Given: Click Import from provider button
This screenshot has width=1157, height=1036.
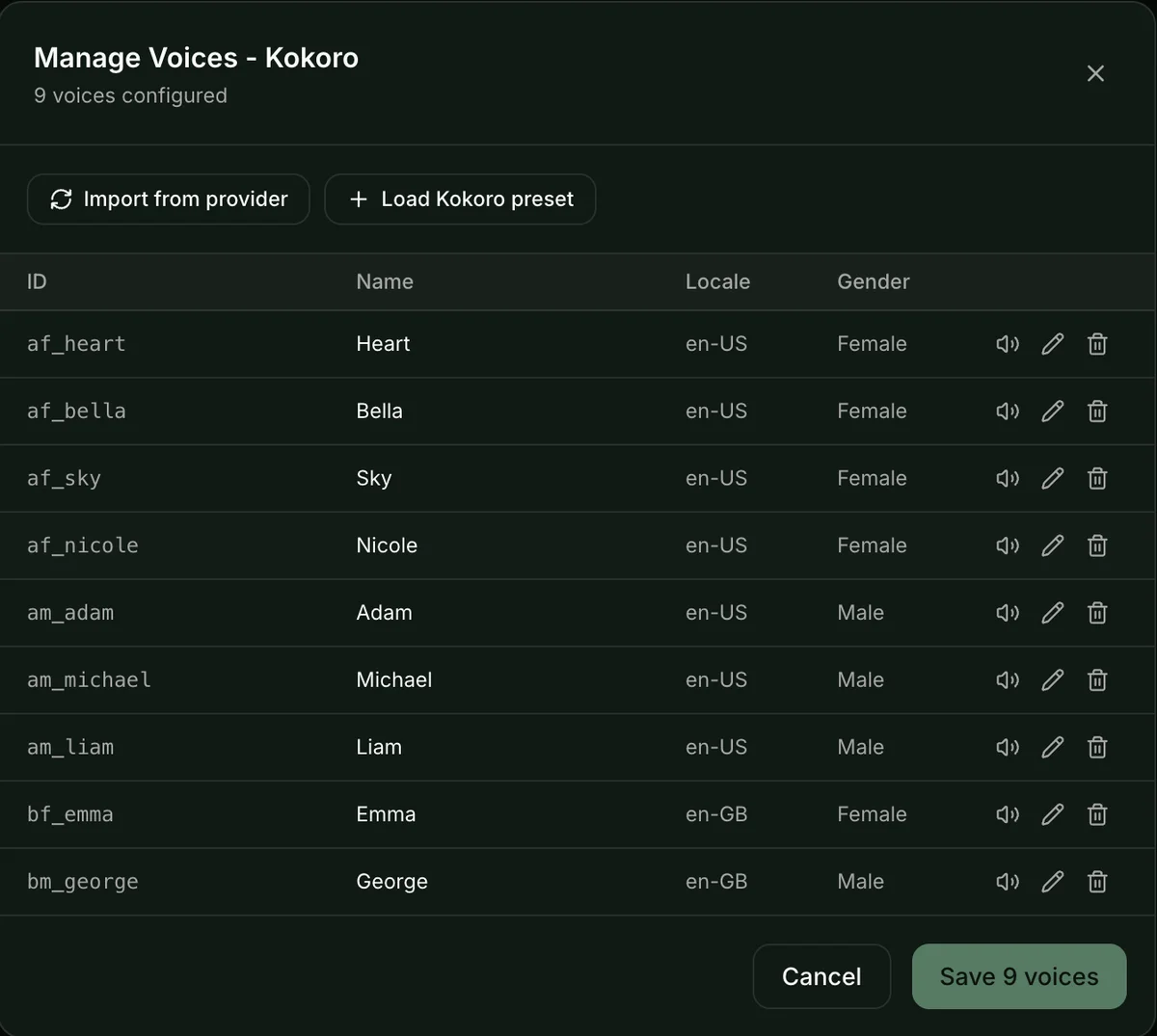Looking at the screenshot, I should click(169, 199).
